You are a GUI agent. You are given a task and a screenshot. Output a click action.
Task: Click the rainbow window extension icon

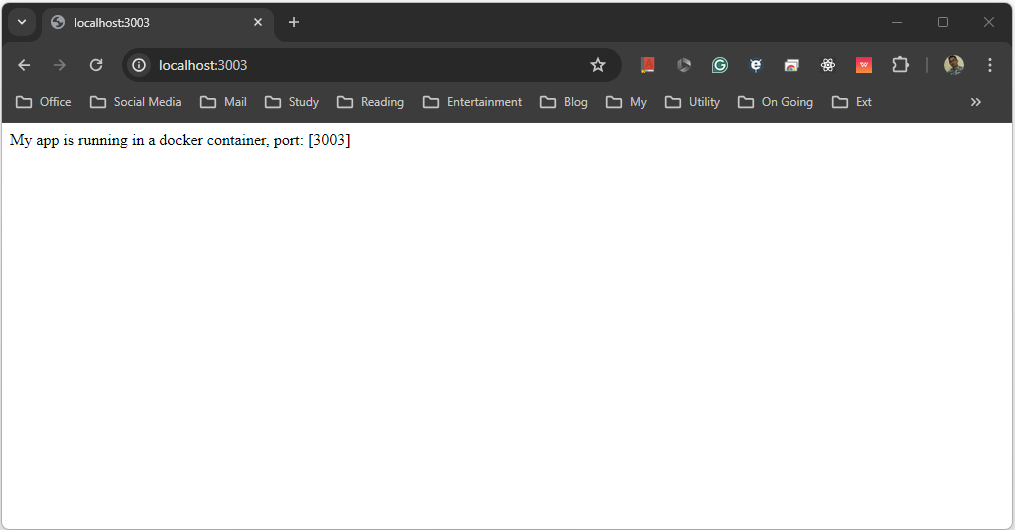791,65
